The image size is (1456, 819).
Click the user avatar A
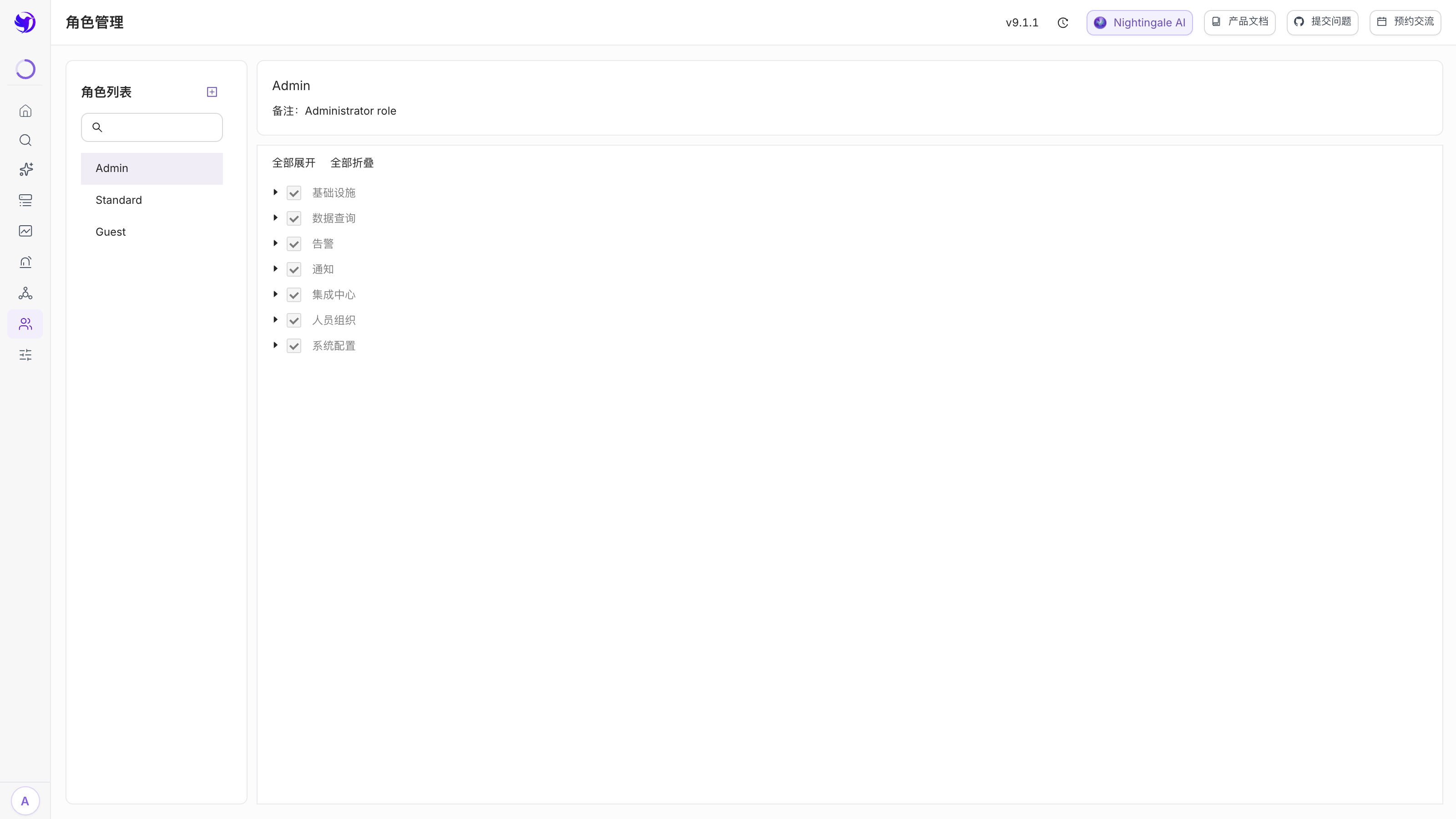25,801
